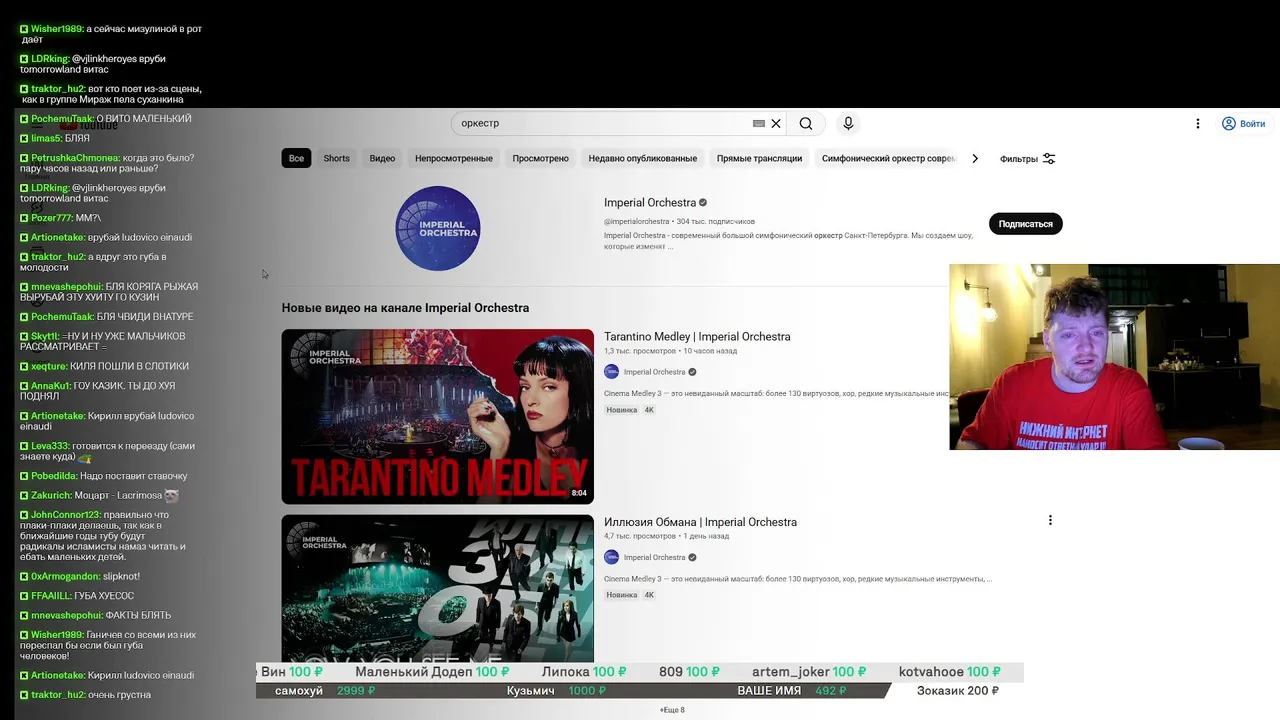
Task: Open the Tarantino Medley | Imperial Orchestra title
Action: pos(697,337)
